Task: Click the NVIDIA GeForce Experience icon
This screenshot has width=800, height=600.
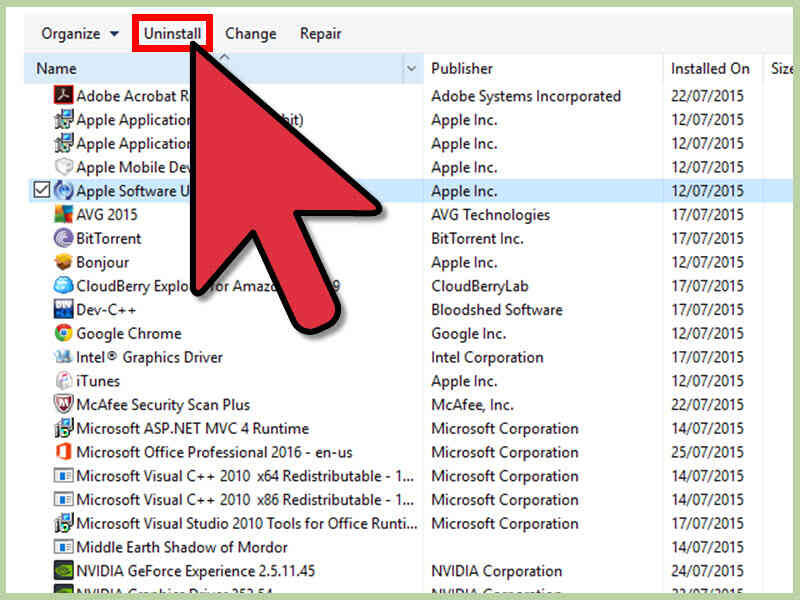Action: pyautogui.click(x=63, y=570)
